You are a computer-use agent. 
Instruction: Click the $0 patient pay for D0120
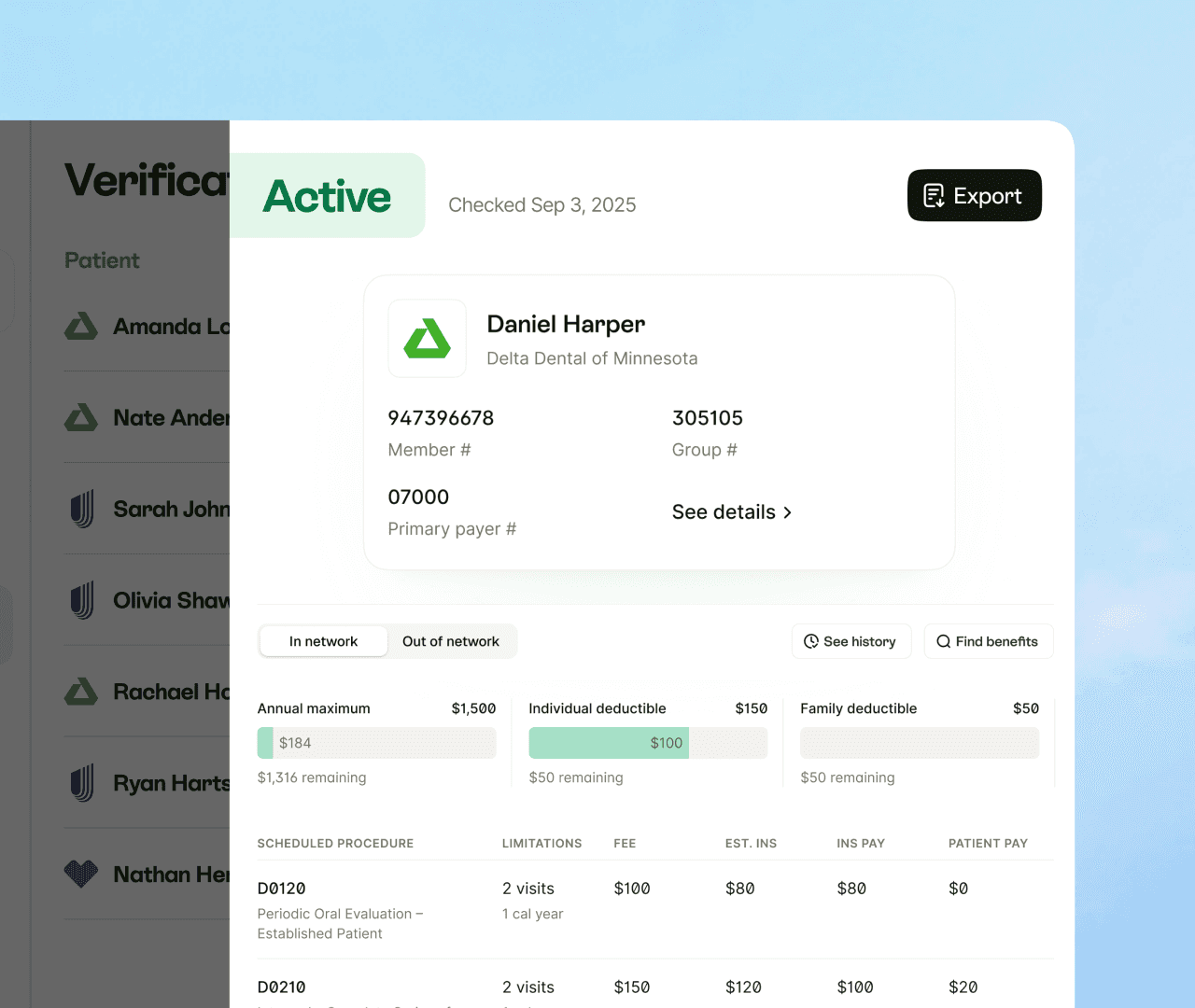[x=958, y=889]
